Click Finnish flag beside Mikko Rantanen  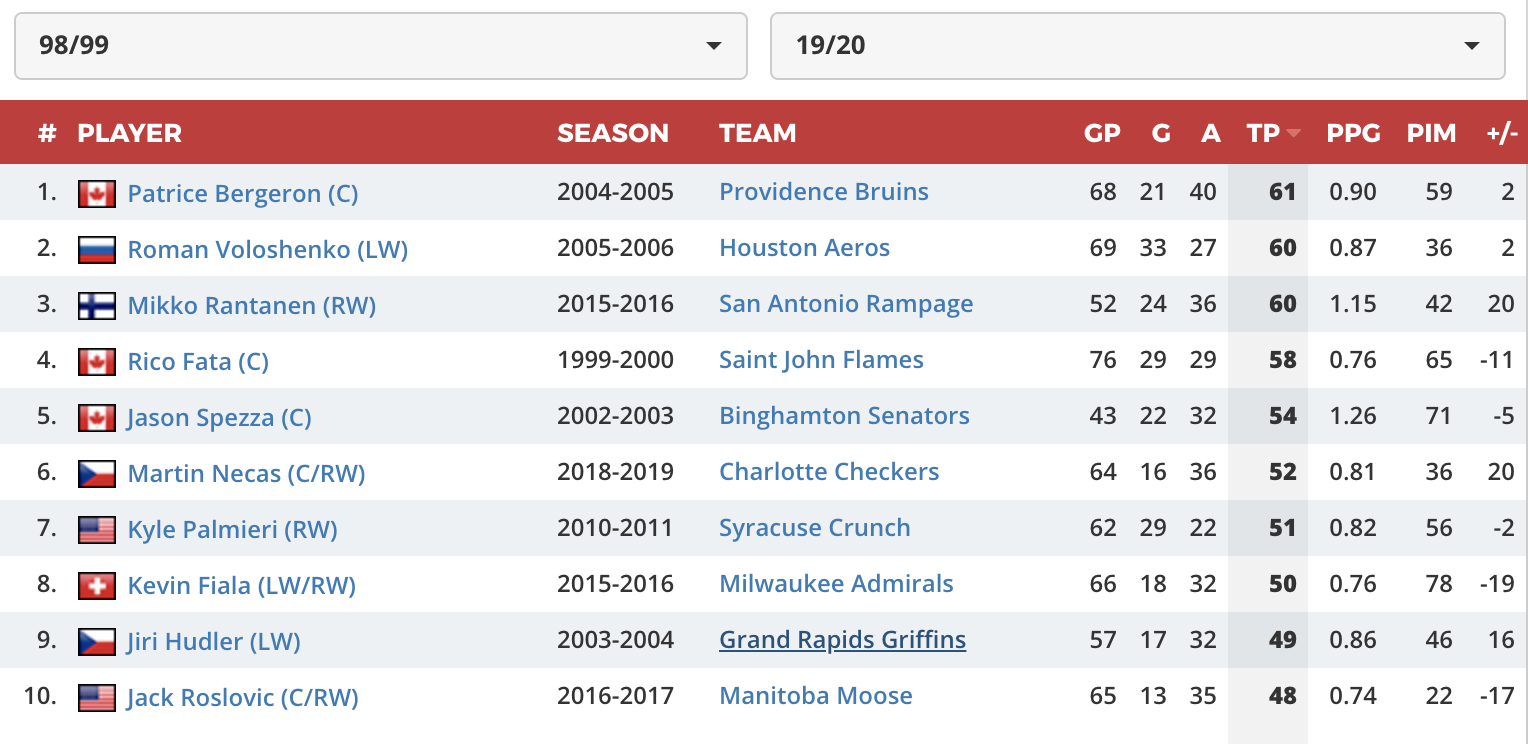96,305
